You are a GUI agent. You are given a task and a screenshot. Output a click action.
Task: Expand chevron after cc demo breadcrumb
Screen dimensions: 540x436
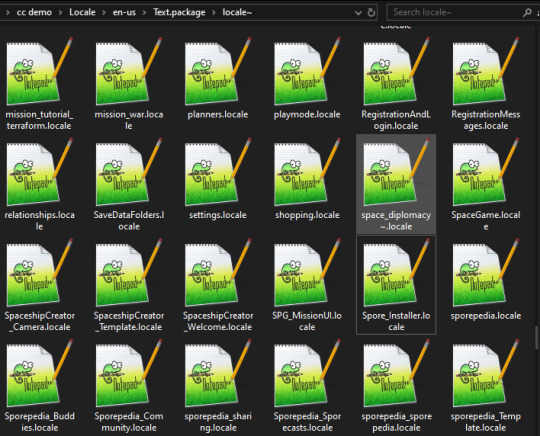[x=60, y=13]
